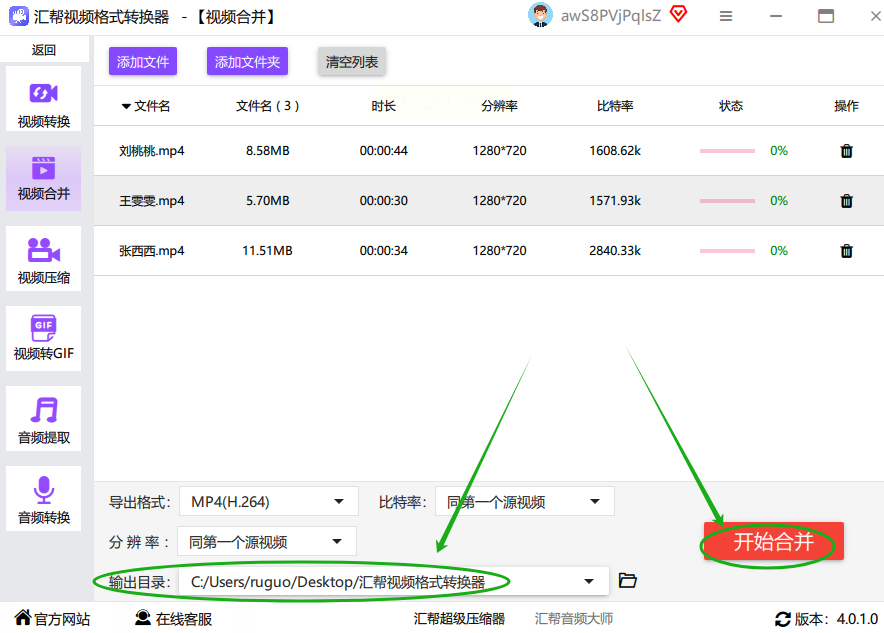Click the user avatar icon

(x=540, y=15)
